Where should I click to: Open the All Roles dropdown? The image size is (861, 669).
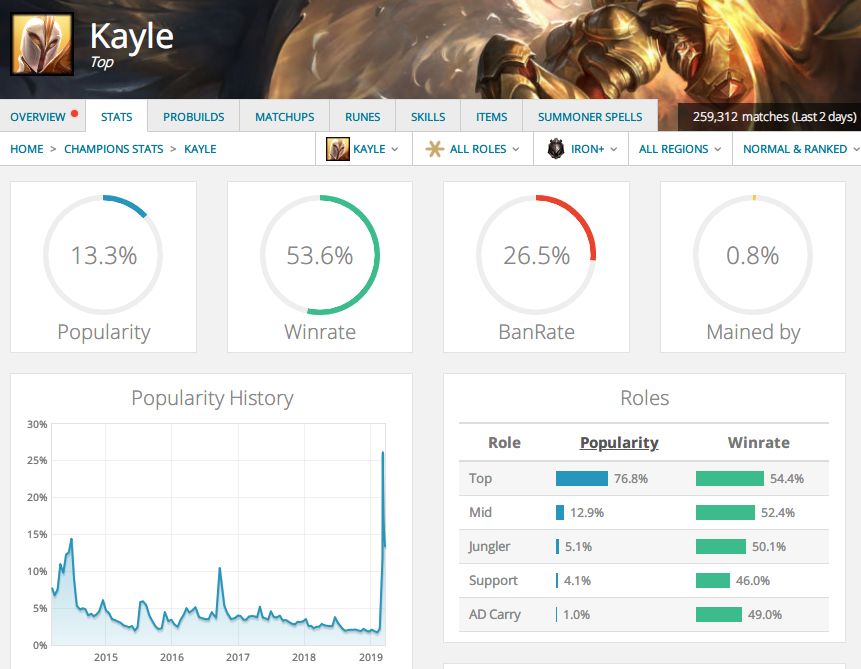coord(473,149)
